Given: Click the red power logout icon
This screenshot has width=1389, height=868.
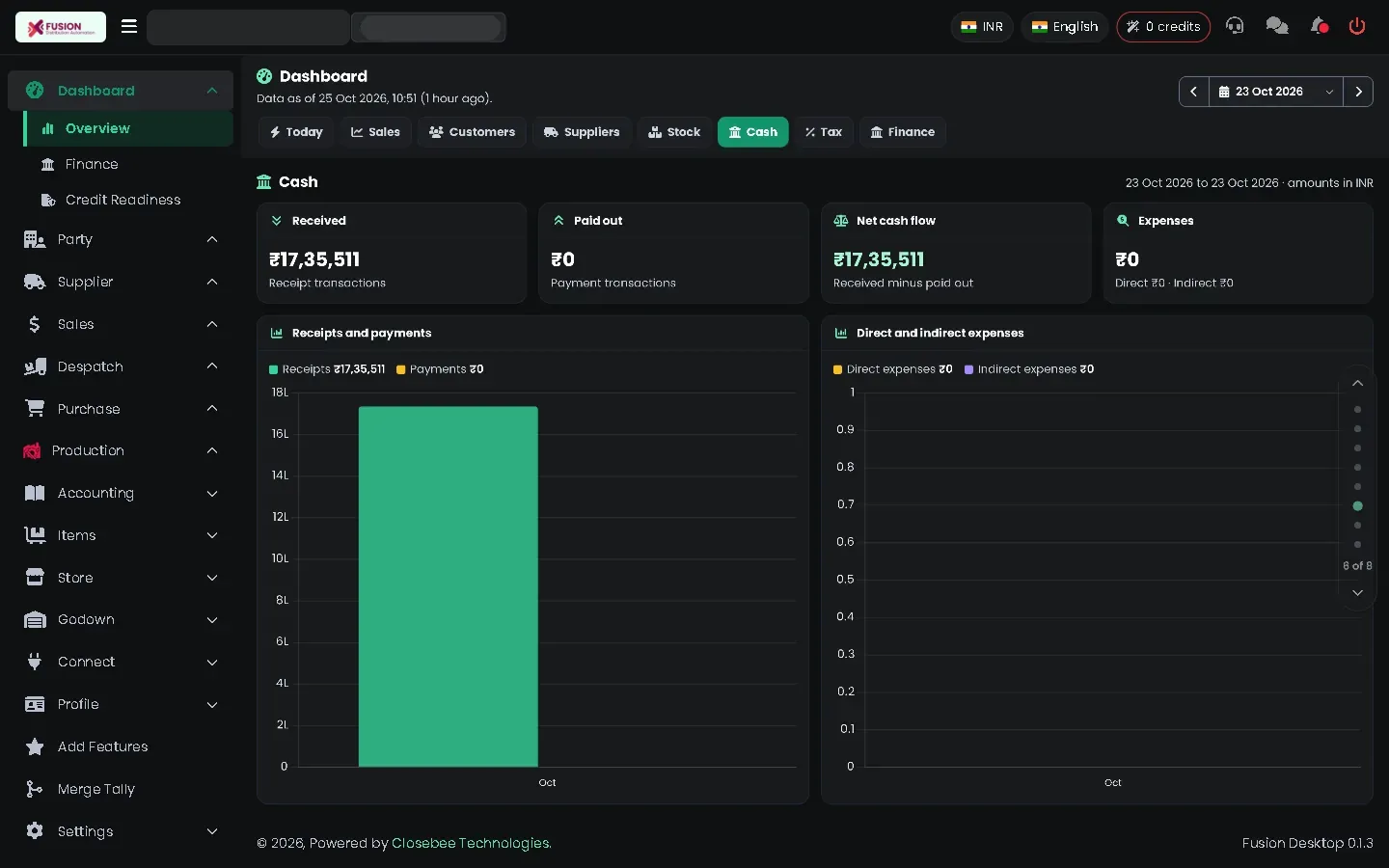Looking at the screenshot, I should [1357, 26].
